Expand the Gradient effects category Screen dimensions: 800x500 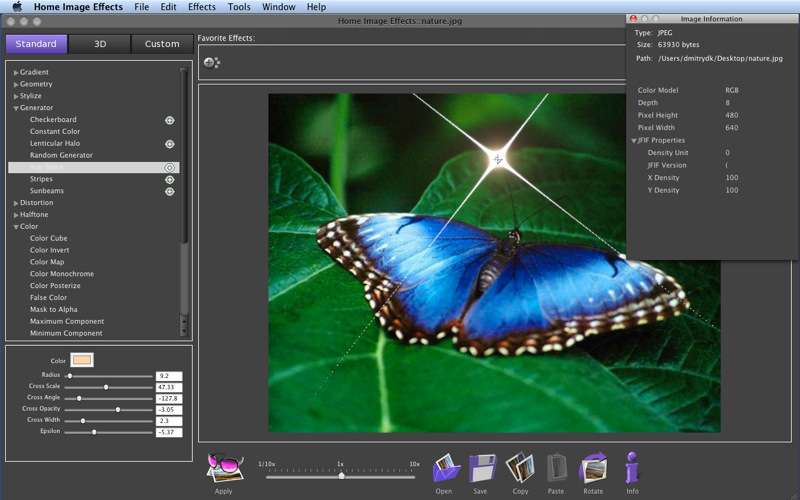pyautogui.click(x=16, y=72)
